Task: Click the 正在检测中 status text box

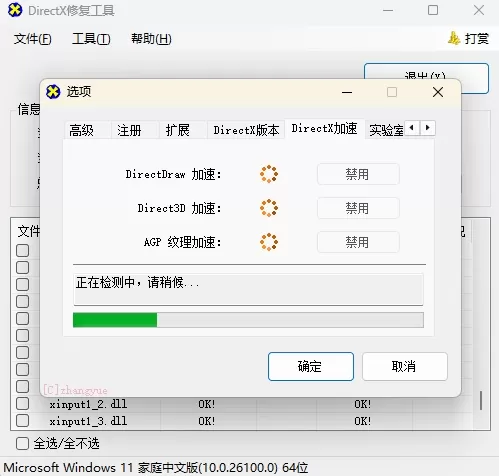Action: (x=248, y=289)
